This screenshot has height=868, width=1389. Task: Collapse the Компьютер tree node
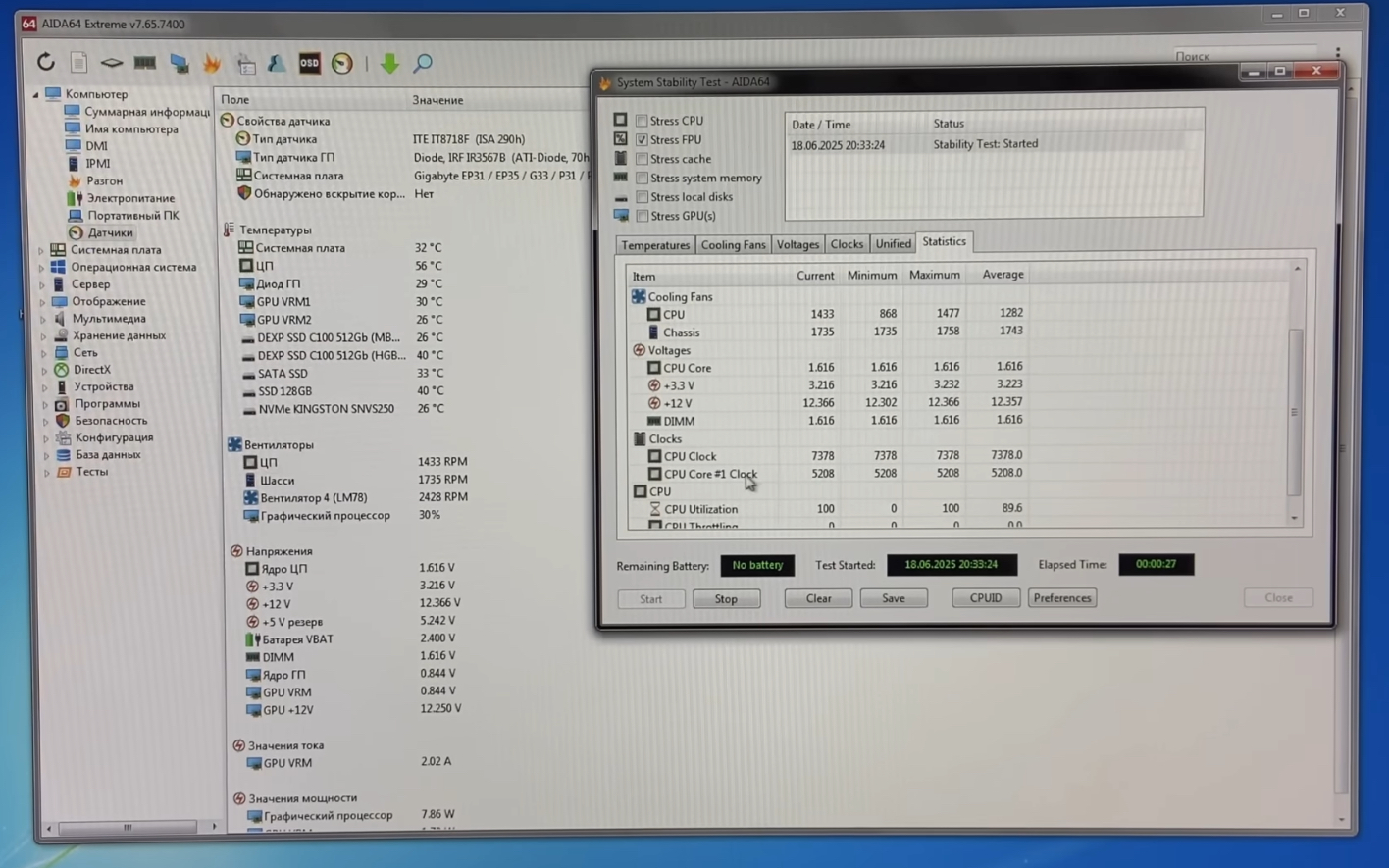35,95
